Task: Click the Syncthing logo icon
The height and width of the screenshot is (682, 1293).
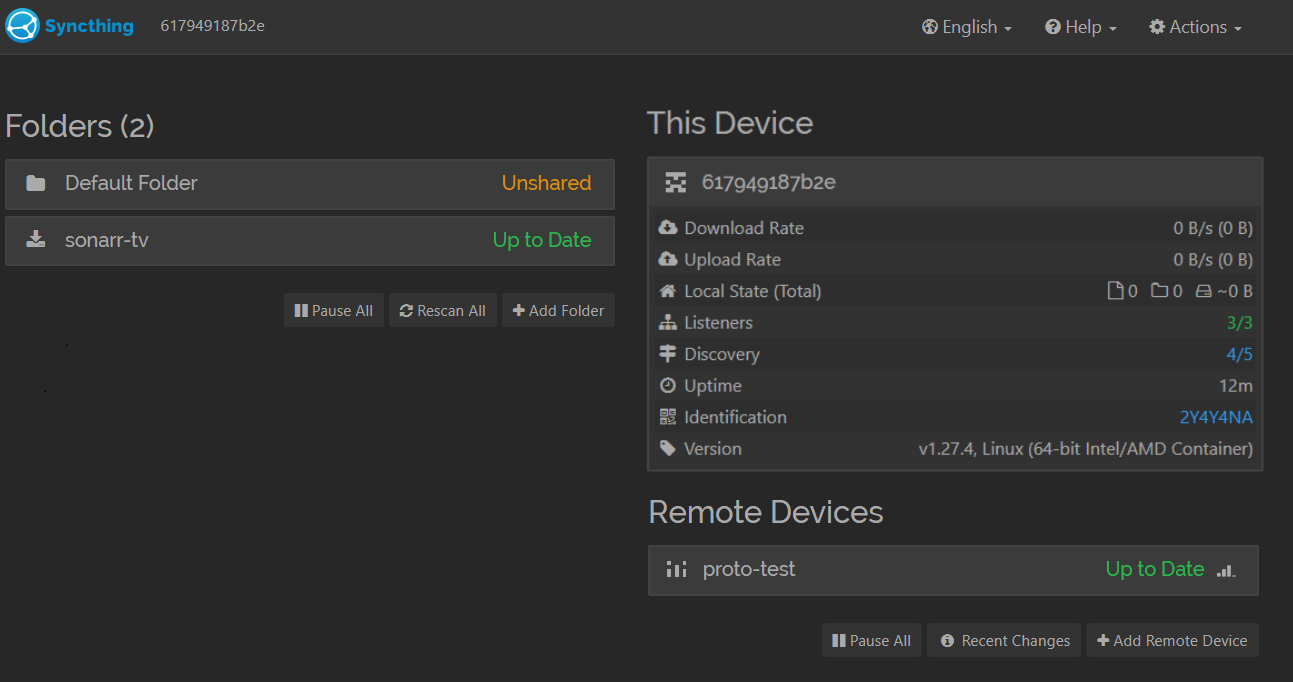Action: (x=22, y=26)
